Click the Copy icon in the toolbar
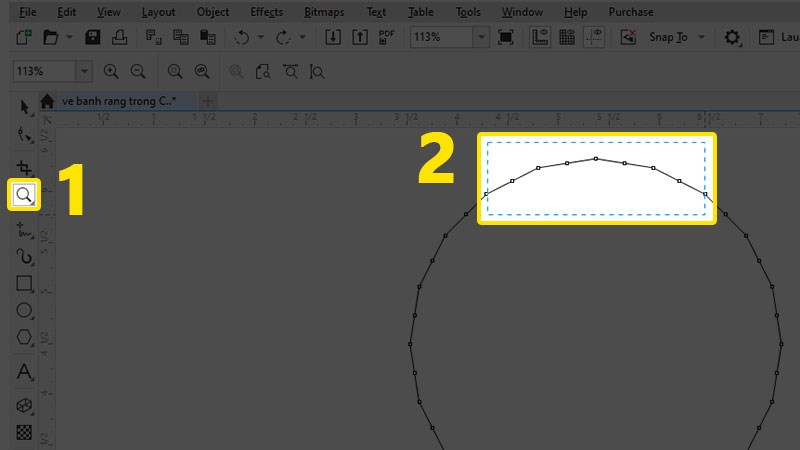 (181, 37)
